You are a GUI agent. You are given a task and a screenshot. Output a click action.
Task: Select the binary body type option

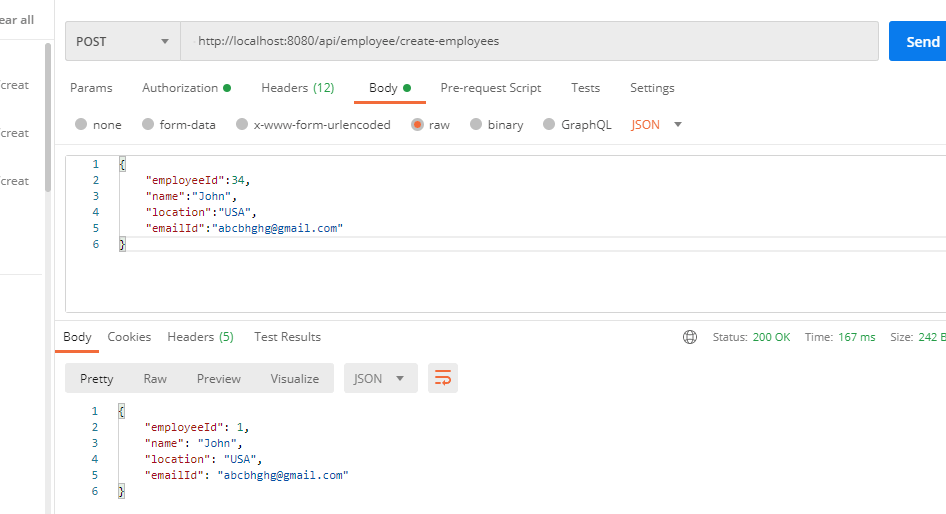[476, 124]
